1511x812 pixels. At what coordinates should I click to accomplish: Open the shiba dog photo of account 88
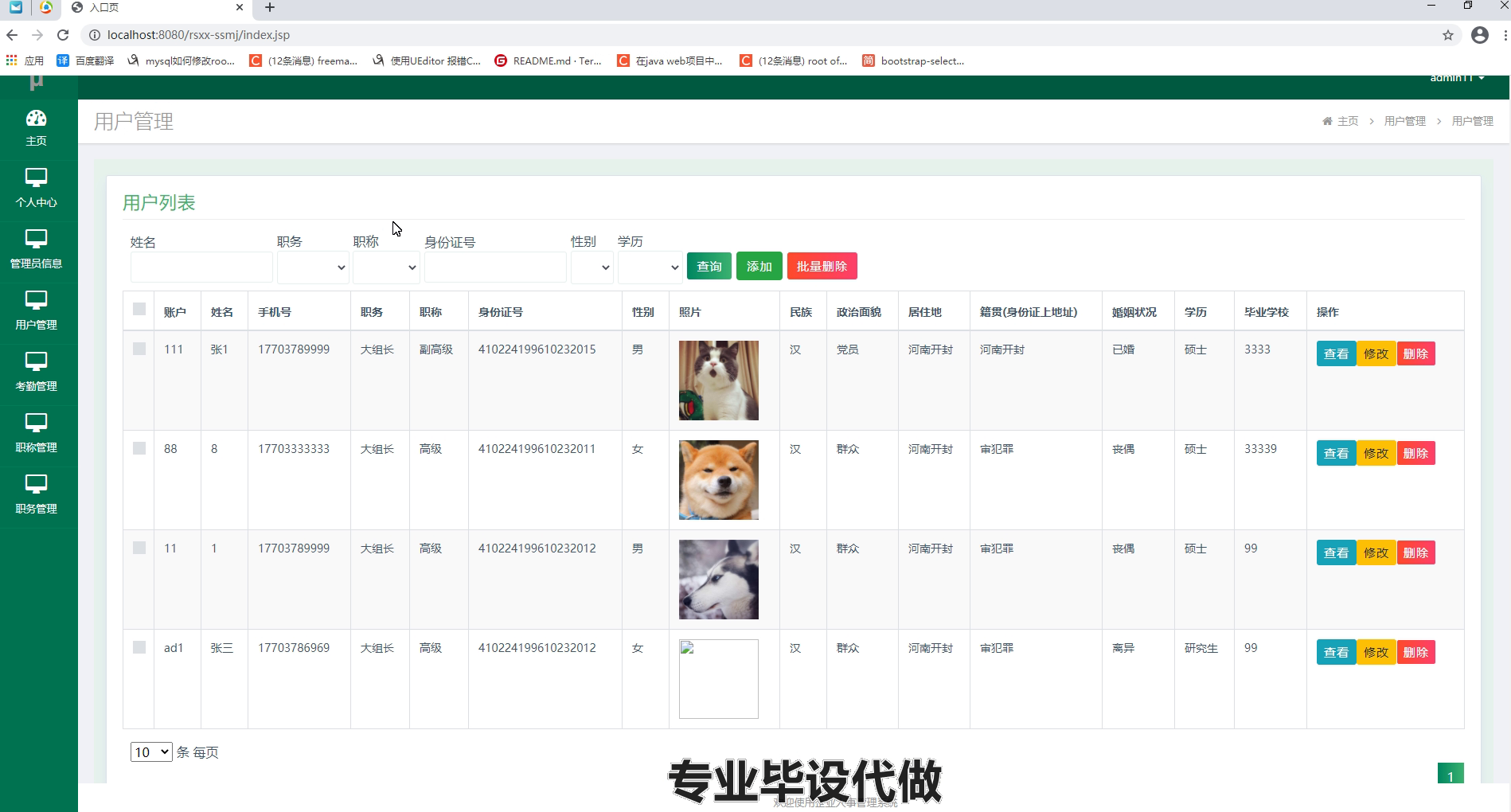[719, 480]
